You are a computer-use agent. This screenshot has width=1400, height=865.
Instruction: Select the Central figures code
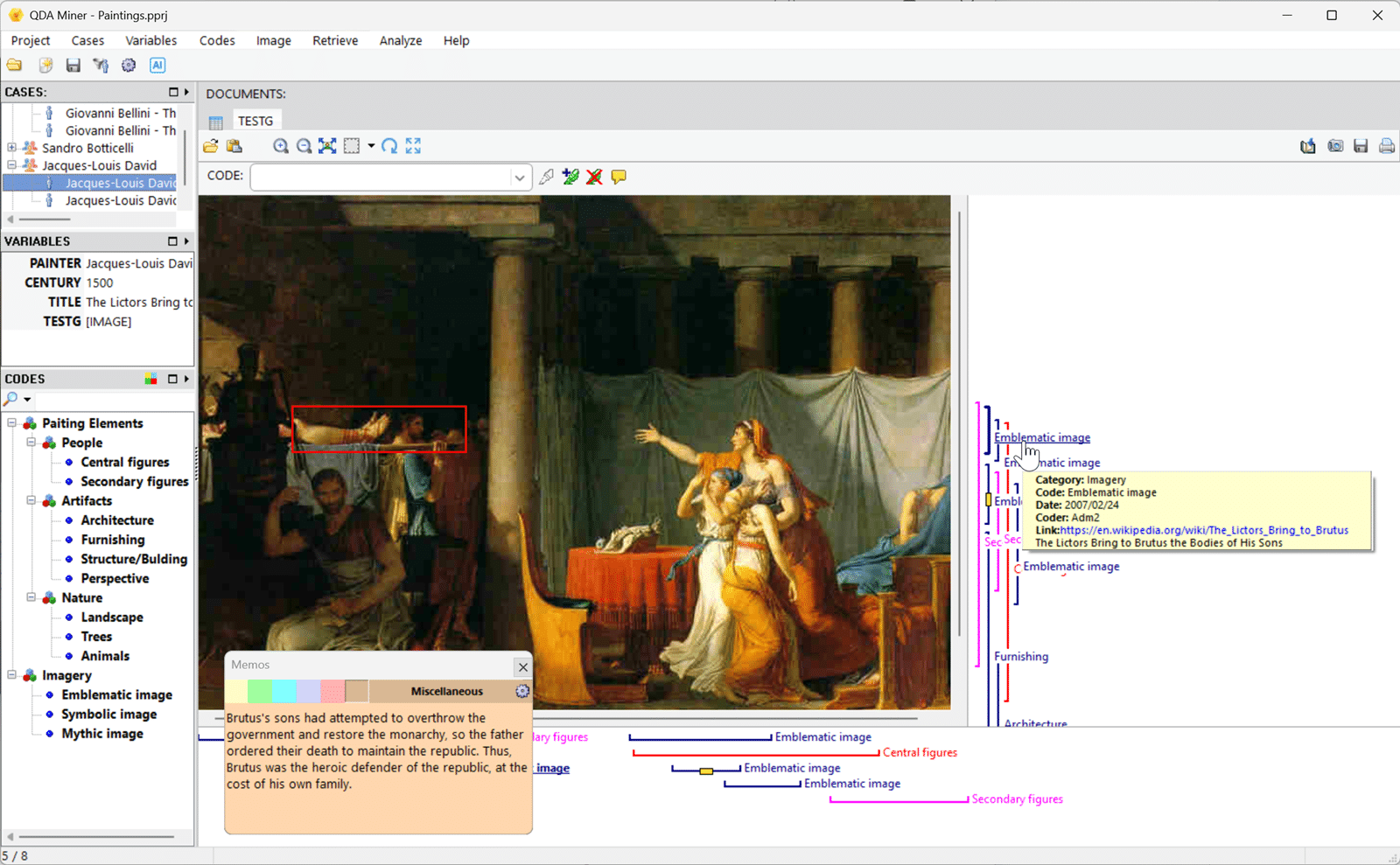(x=125, y=463)
